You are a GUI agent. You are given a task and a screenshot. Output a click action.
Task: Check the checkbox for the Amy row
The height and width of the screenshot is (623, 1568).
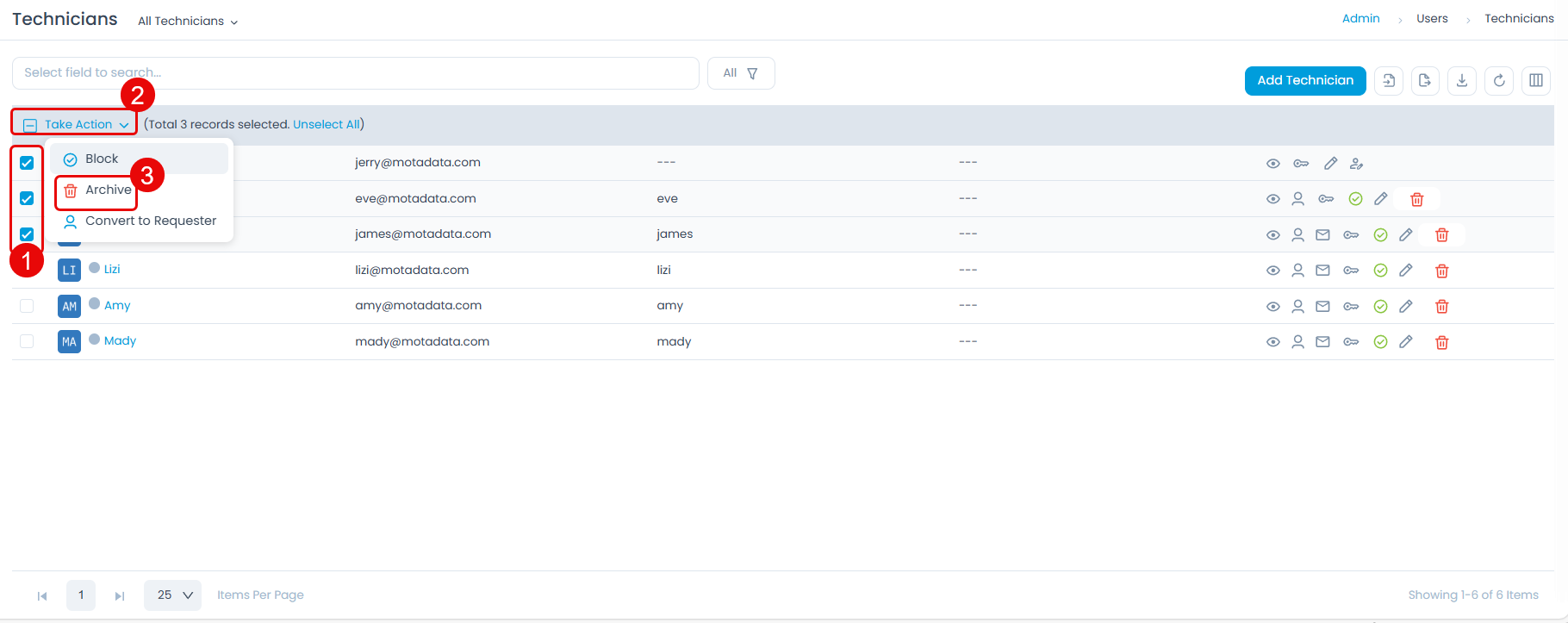(27, 306)
